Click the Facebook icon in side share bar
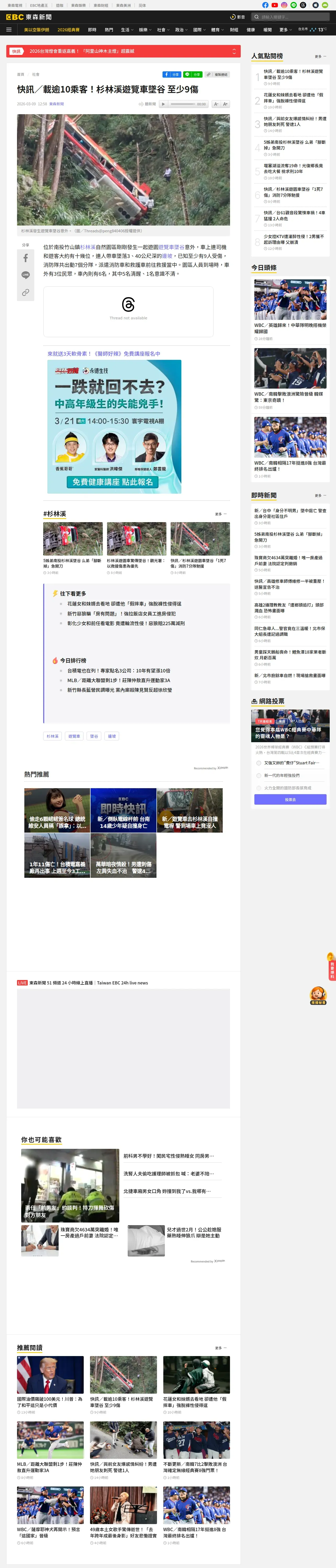Screen dimensions: 336x1568 [x=26, y=258]
